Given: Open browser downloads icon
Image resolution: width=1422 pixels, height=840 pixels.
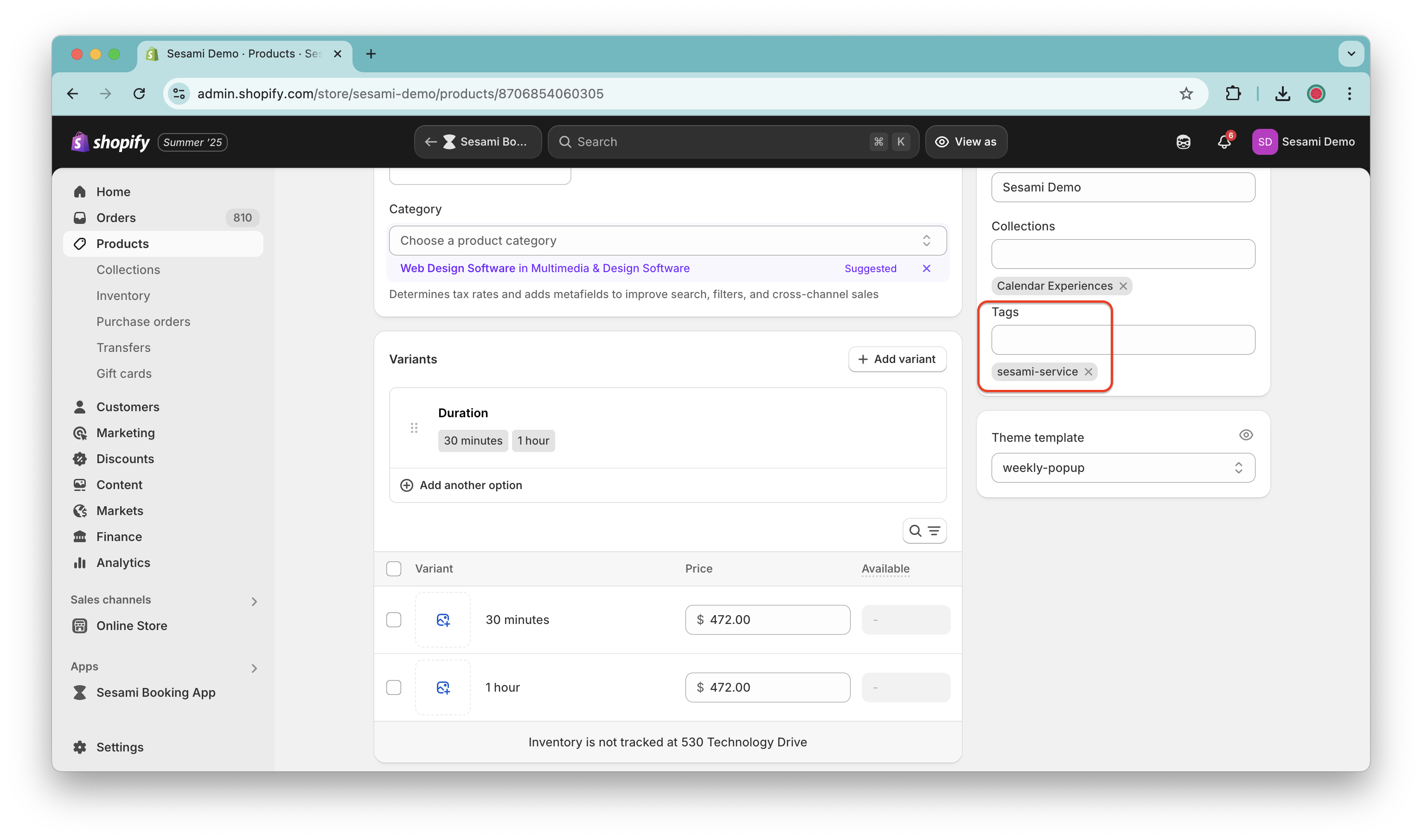Looking at the screenshot, I should coord(1282,93).
